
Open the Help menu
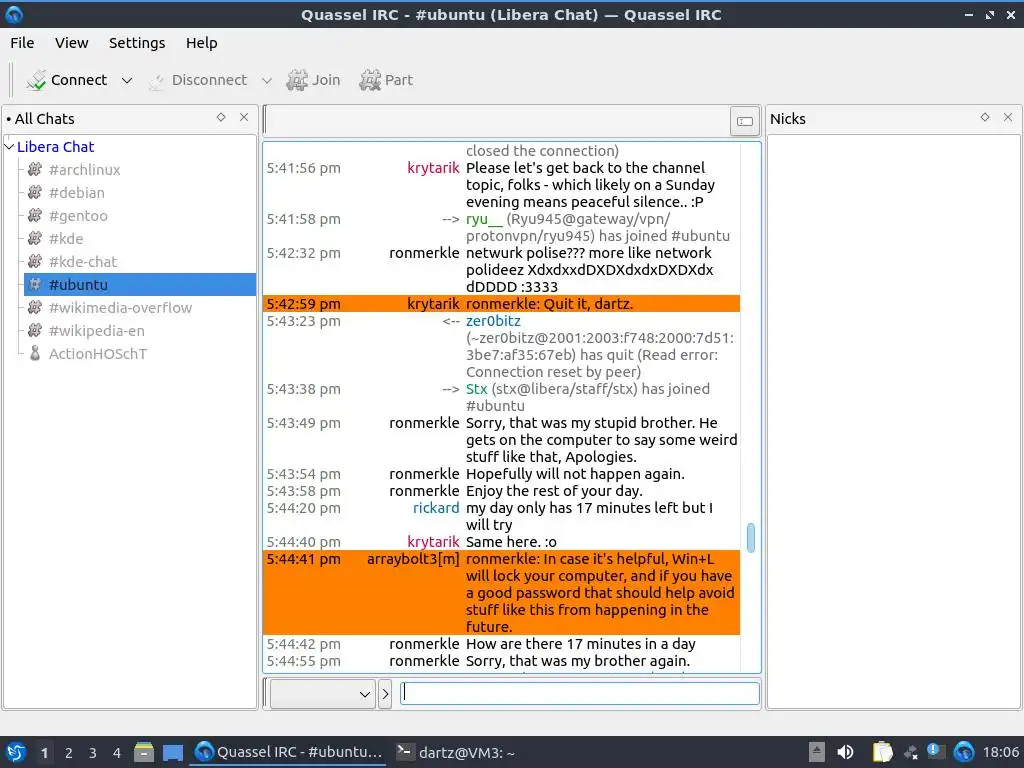pyautogui.click(x=201, y=43)
